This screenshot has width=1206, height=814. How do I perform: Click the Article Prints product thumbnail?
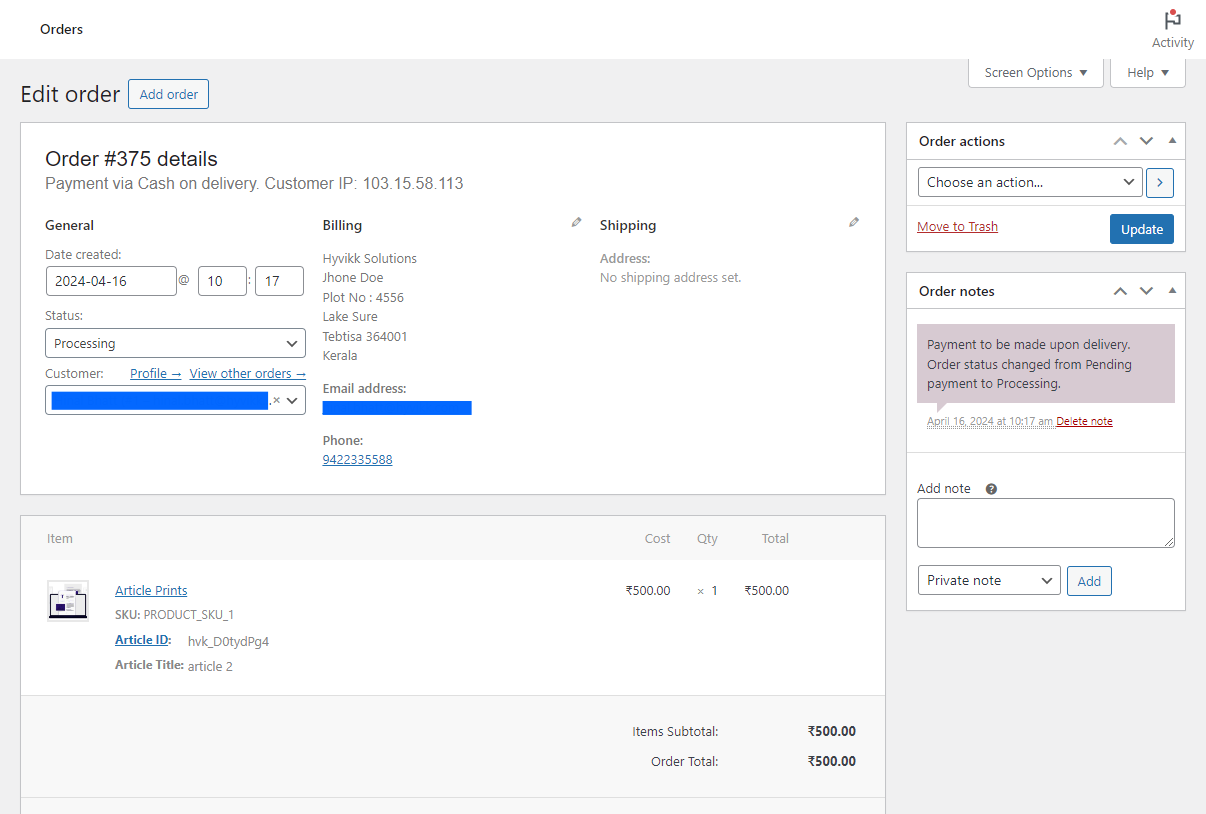point(67,601)
